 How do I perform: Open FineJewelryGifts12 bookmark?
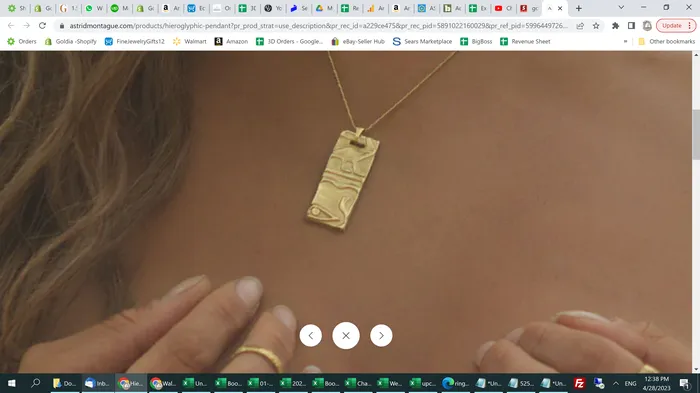pyautogui.click(x=134, y=42)
